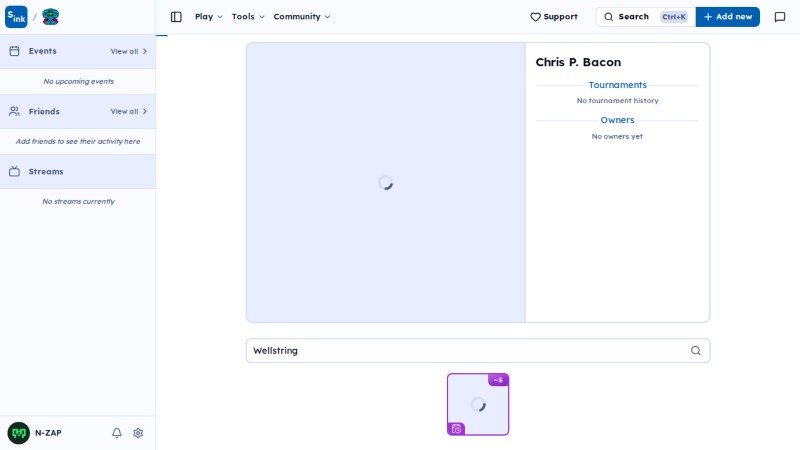Click the Support heart icon
800x450 pixels.
coord(535,17)
